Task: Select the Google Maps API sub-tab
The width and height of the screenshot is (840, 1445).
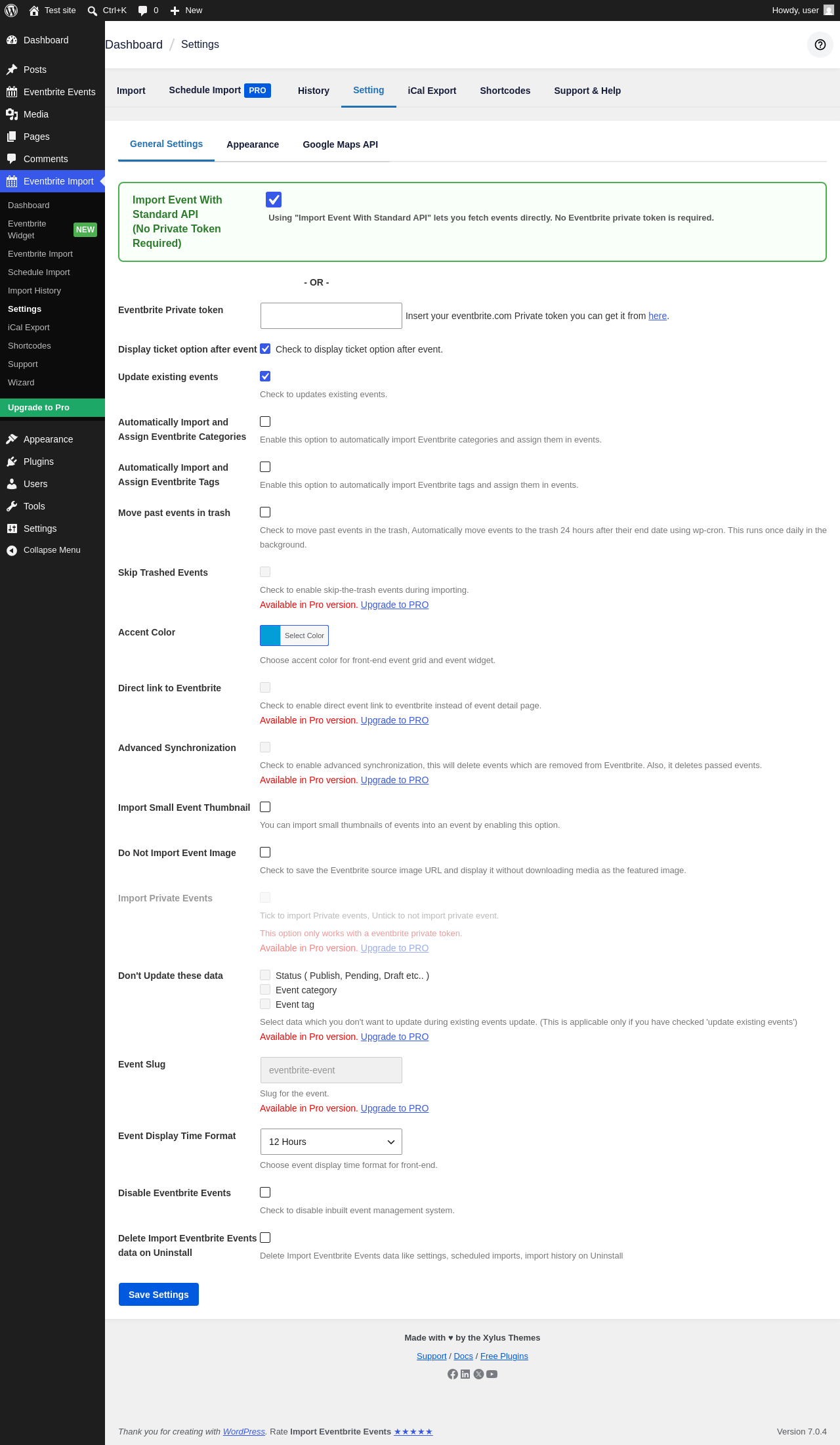Action: (340, 144)
